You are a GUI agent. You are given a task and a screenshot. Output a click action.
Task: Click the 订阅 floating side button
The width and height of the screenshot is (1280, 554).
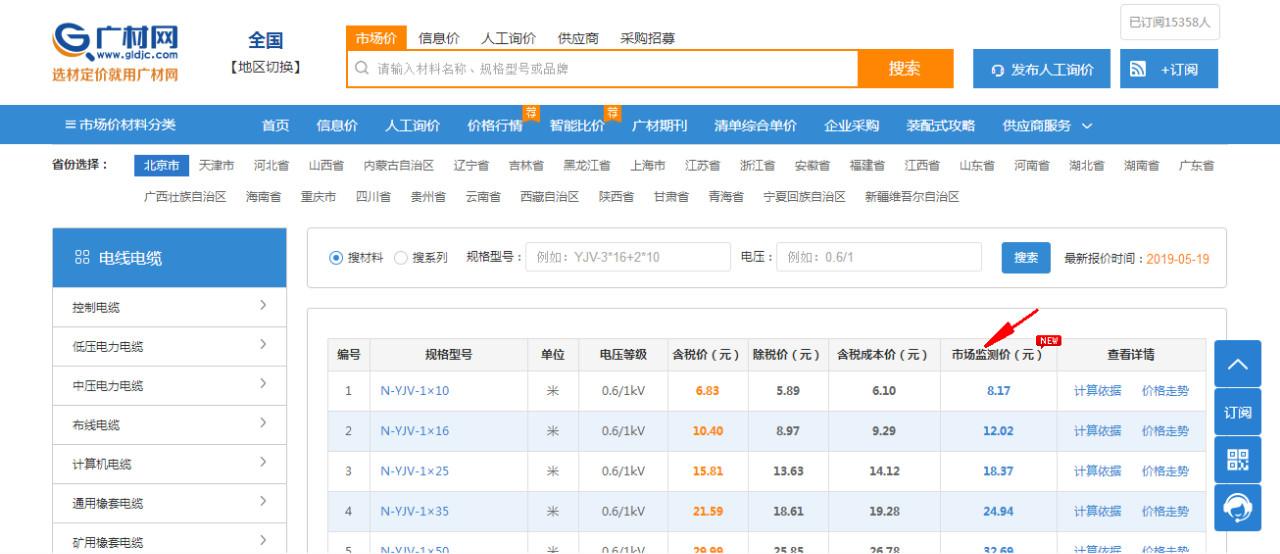(1237, 412)
